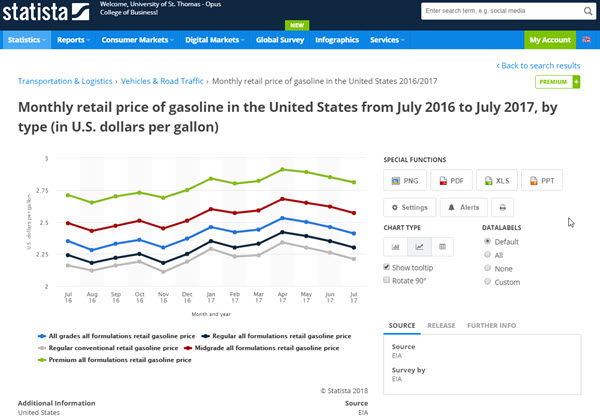
Task: Uncheck the Show tooltip checkbox
Action: [388, 268]
